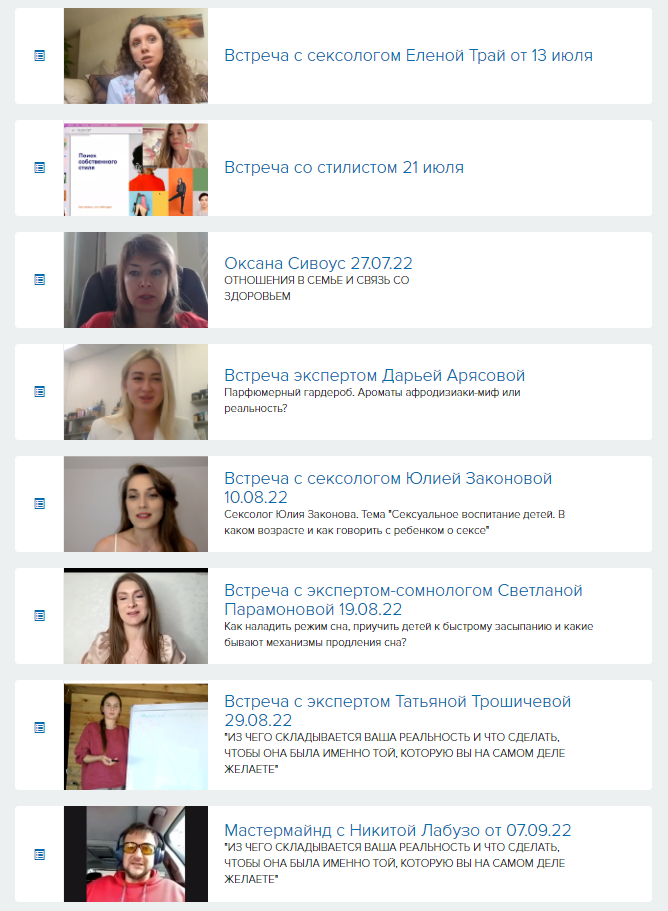The height and width of the screenshot is (911, 668).
Task: Select thumbnail of curly-haired woman
Action: click(136, 56)
